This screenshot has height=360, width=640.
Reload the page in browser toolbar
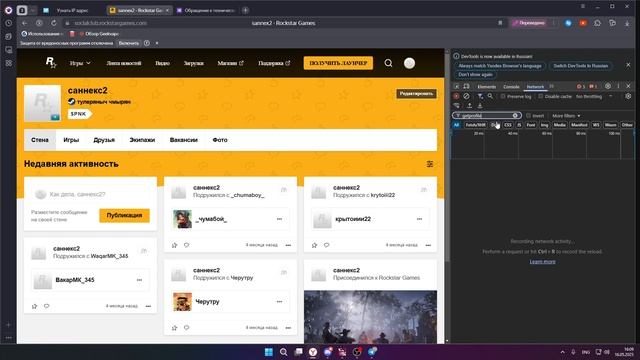53,23
